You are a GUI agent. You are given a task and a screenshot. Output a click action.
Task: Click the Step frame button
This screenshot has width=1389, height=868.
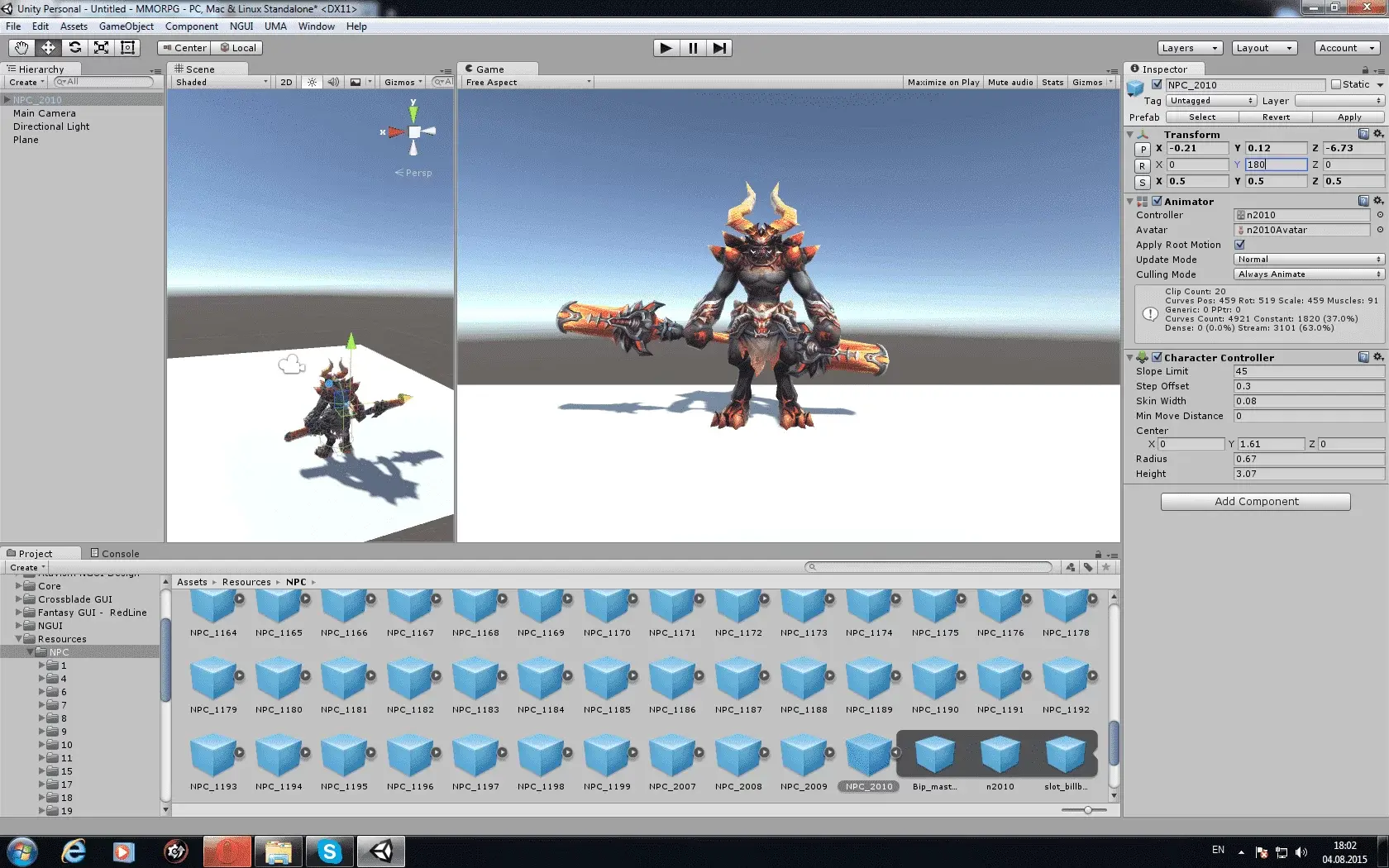point(719,48)
